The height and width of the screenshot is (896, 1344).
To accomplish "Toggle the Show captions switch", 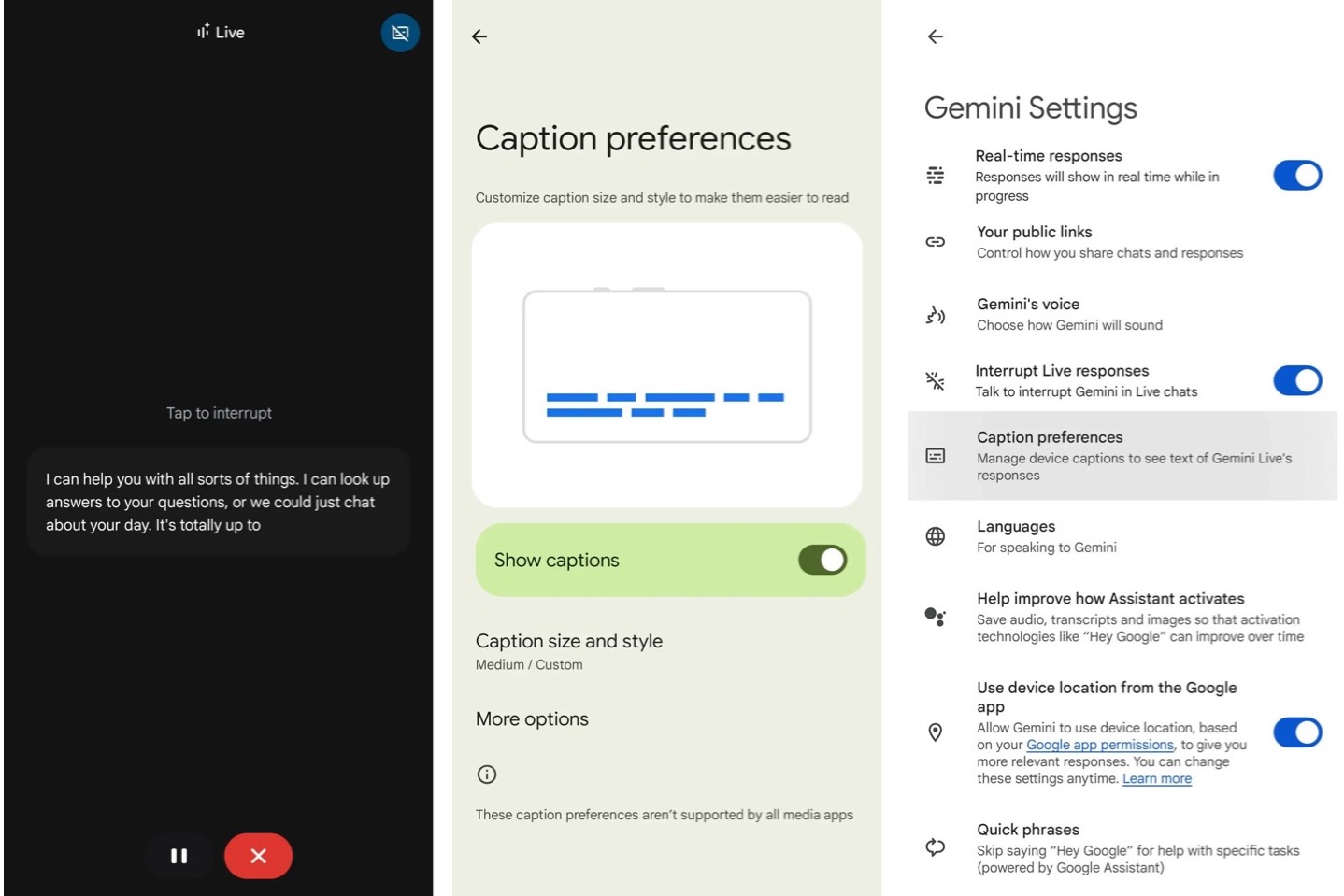I will coord(822,560).
